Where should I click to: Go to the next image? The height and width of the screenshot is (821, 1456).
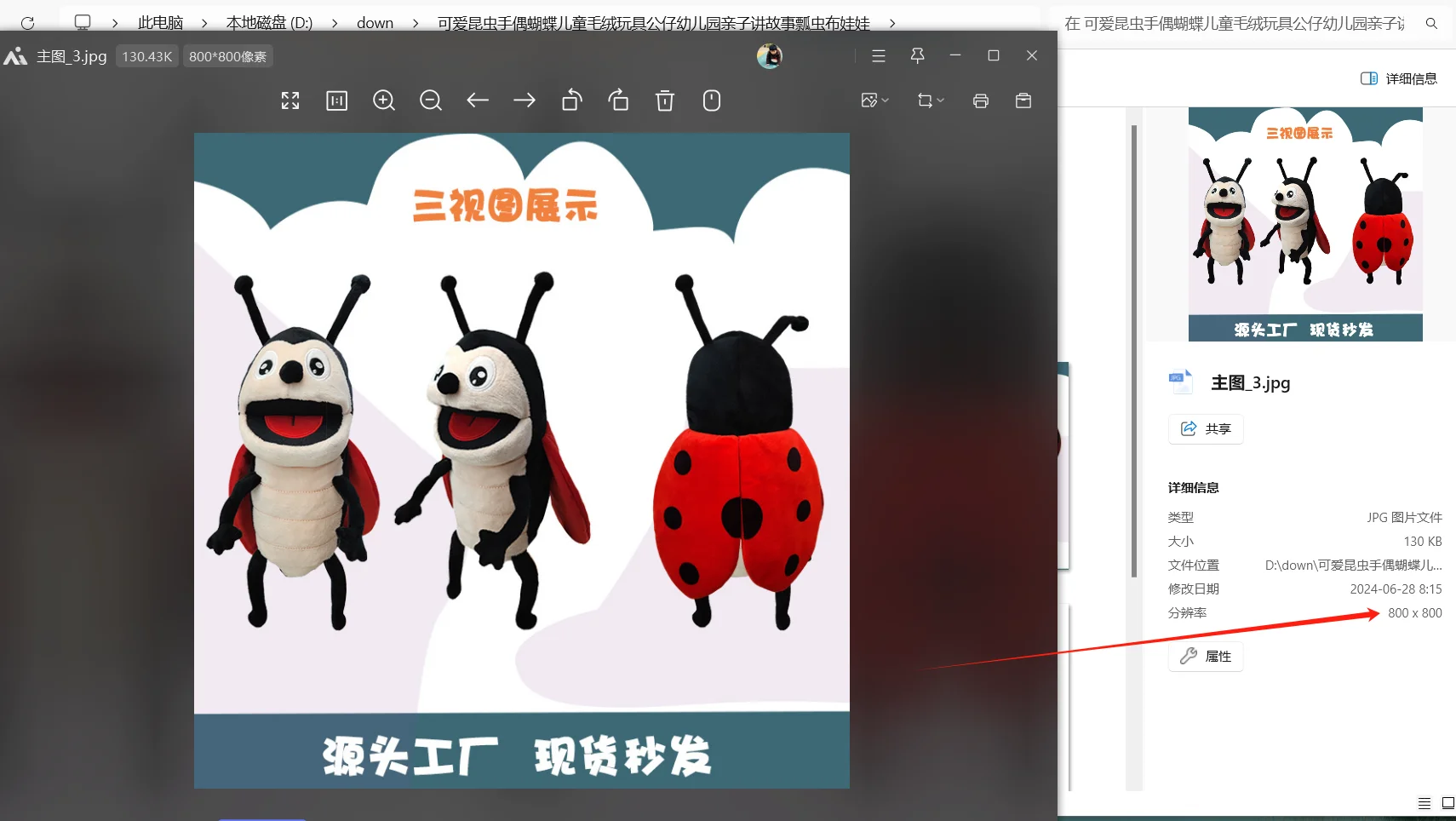pos(524,100)
